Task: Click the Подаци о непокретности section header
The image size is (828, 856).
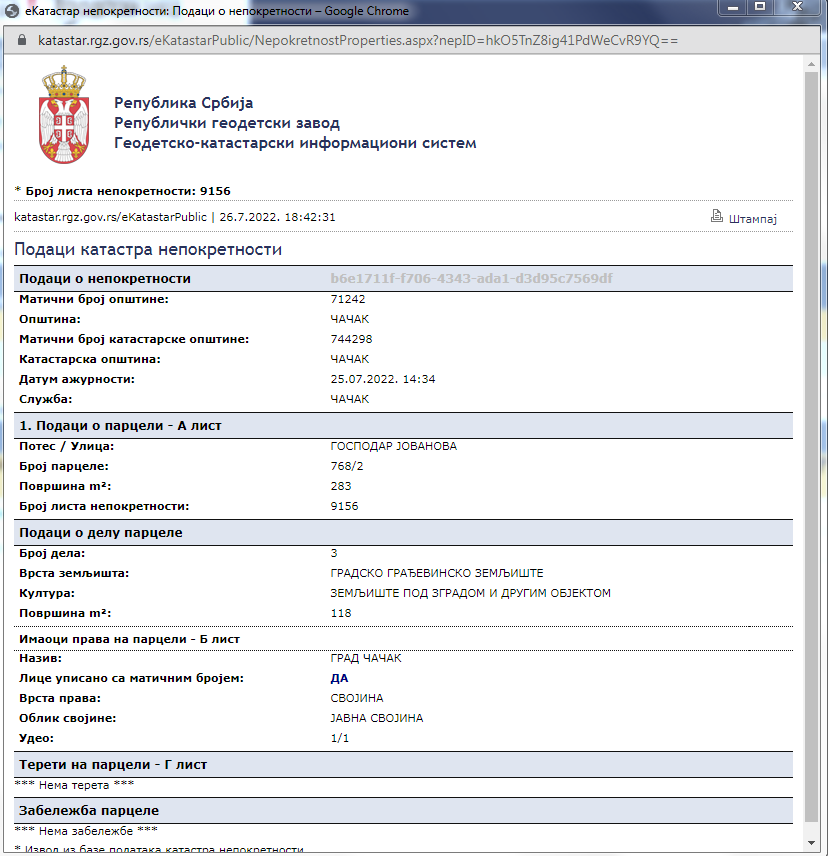Action: click(x=100, y=278)
